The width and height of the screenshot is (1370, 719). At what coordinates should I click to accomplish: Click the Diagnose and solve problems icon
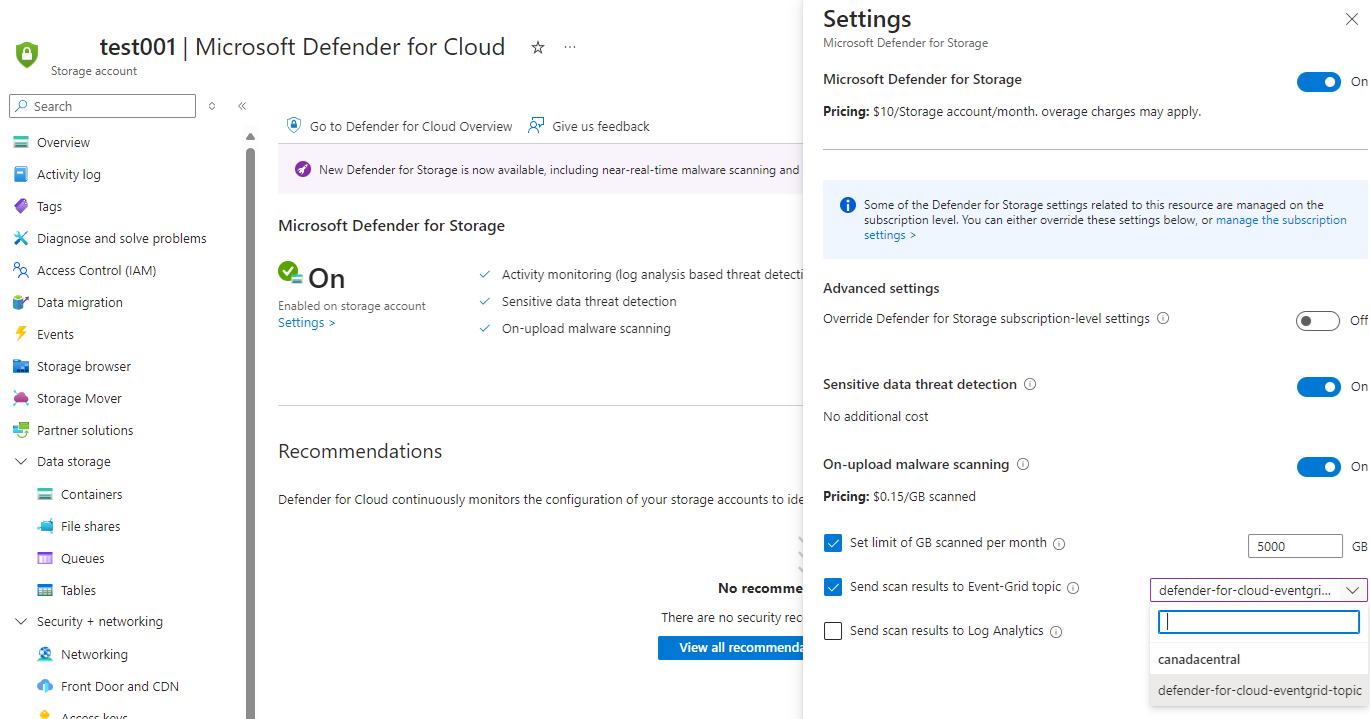pos(21,238)
